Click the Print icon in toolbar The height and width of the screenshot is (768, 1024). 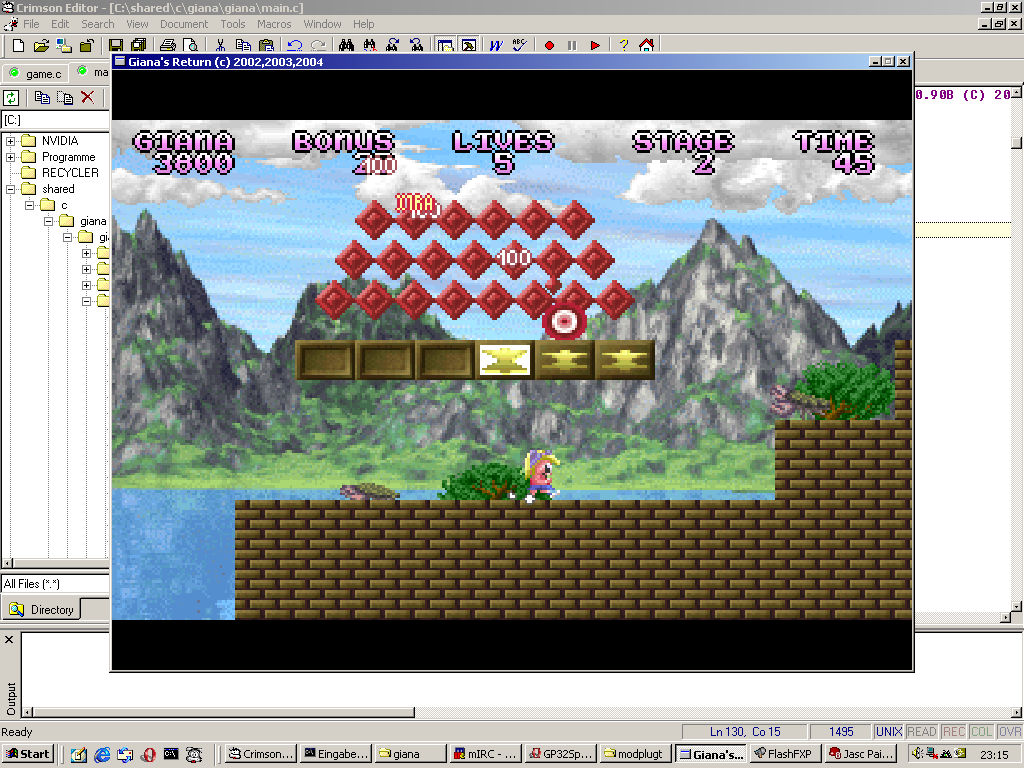[x=168, y=45]
